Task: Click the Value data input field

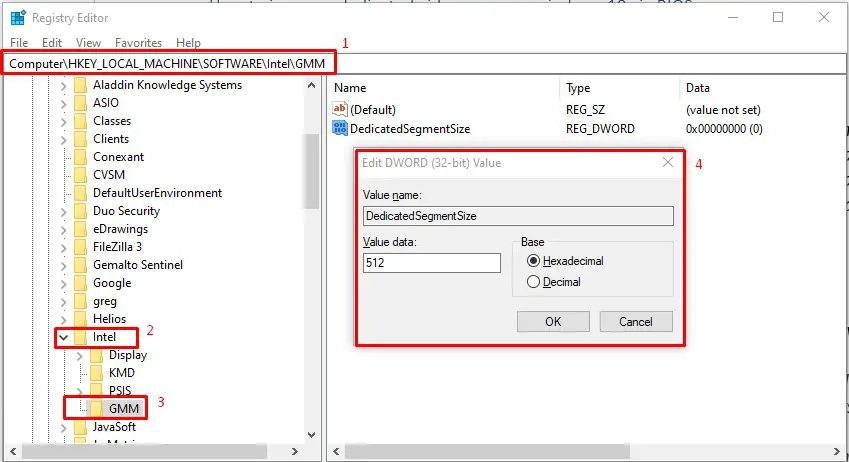Action: coord(432,263)
